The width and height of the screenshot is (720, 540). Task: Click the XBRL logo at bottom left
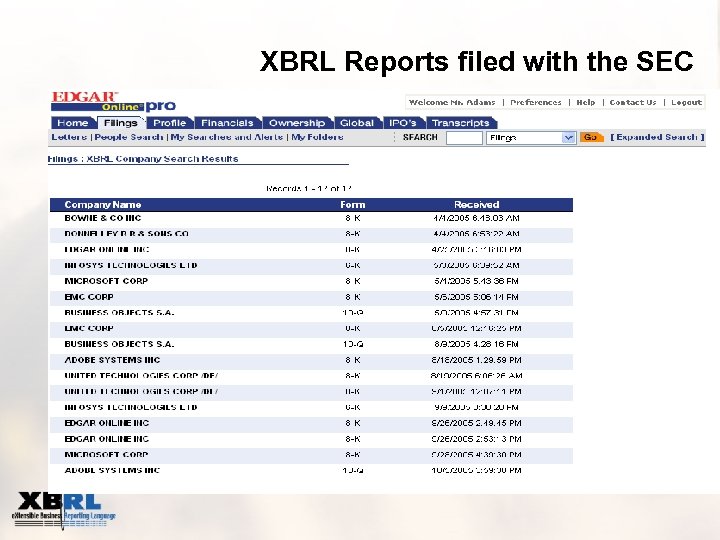(64, 510)
